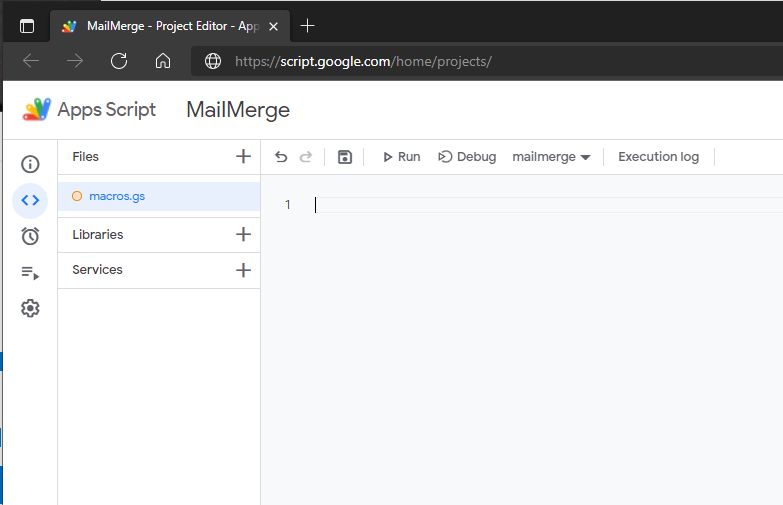Open the Execution log

pos(658,157)
